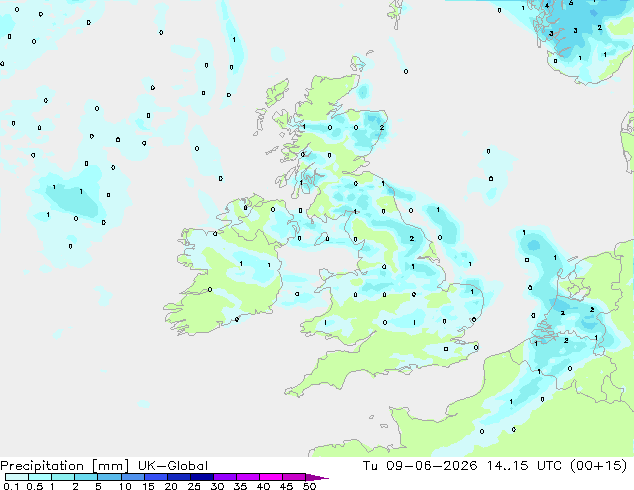The height and width of the screenshot is (490, 634).
Task: Click the 45–50 mm legend color swatch
Action: 294,477
